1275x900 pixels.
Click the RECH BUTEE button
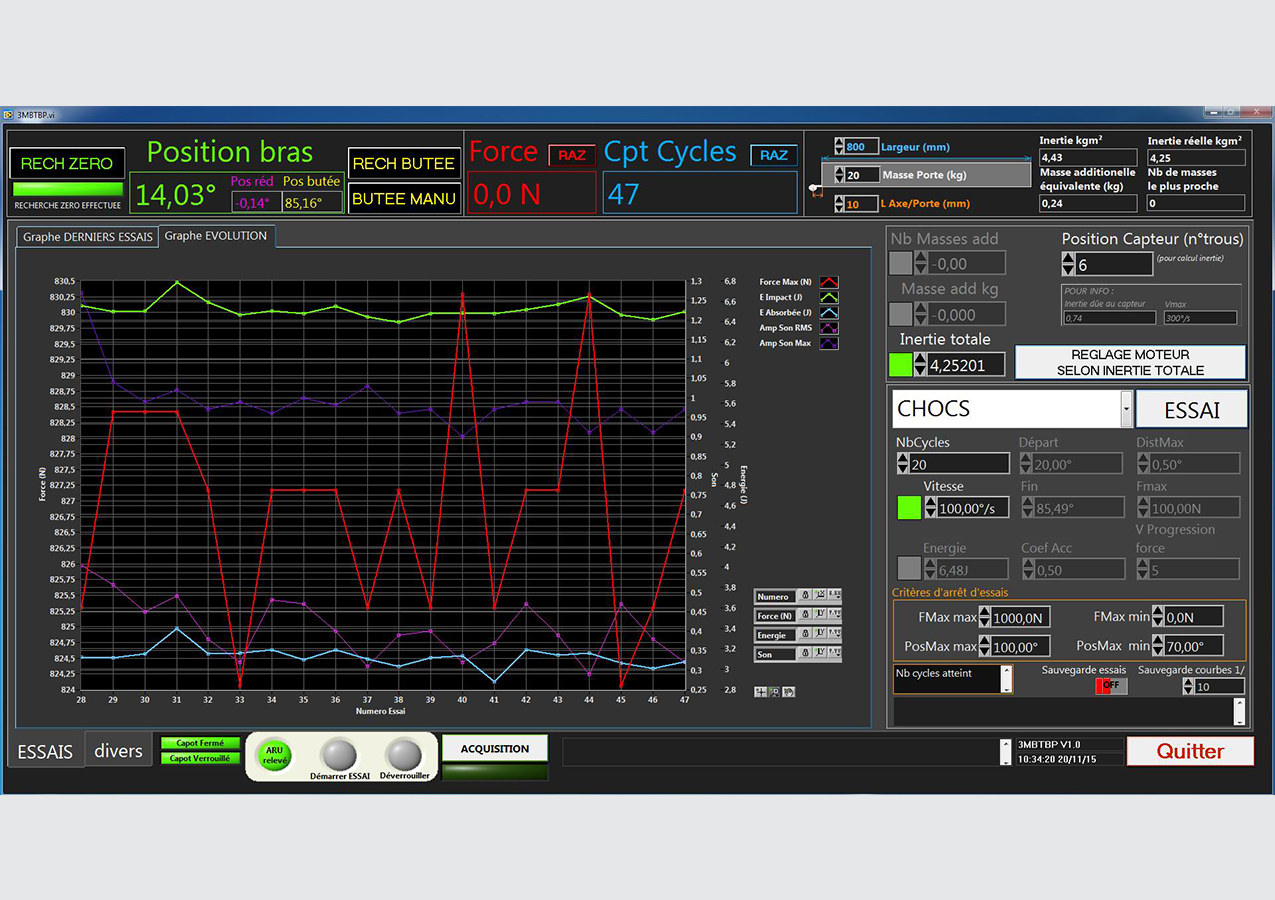click(404, 164)
